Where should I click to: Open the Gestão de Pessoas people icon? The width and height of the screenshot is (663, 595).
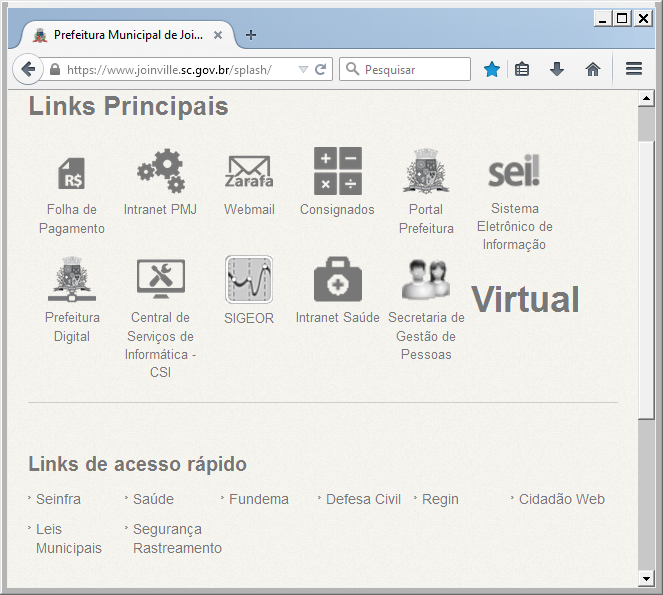coord(426,279)
